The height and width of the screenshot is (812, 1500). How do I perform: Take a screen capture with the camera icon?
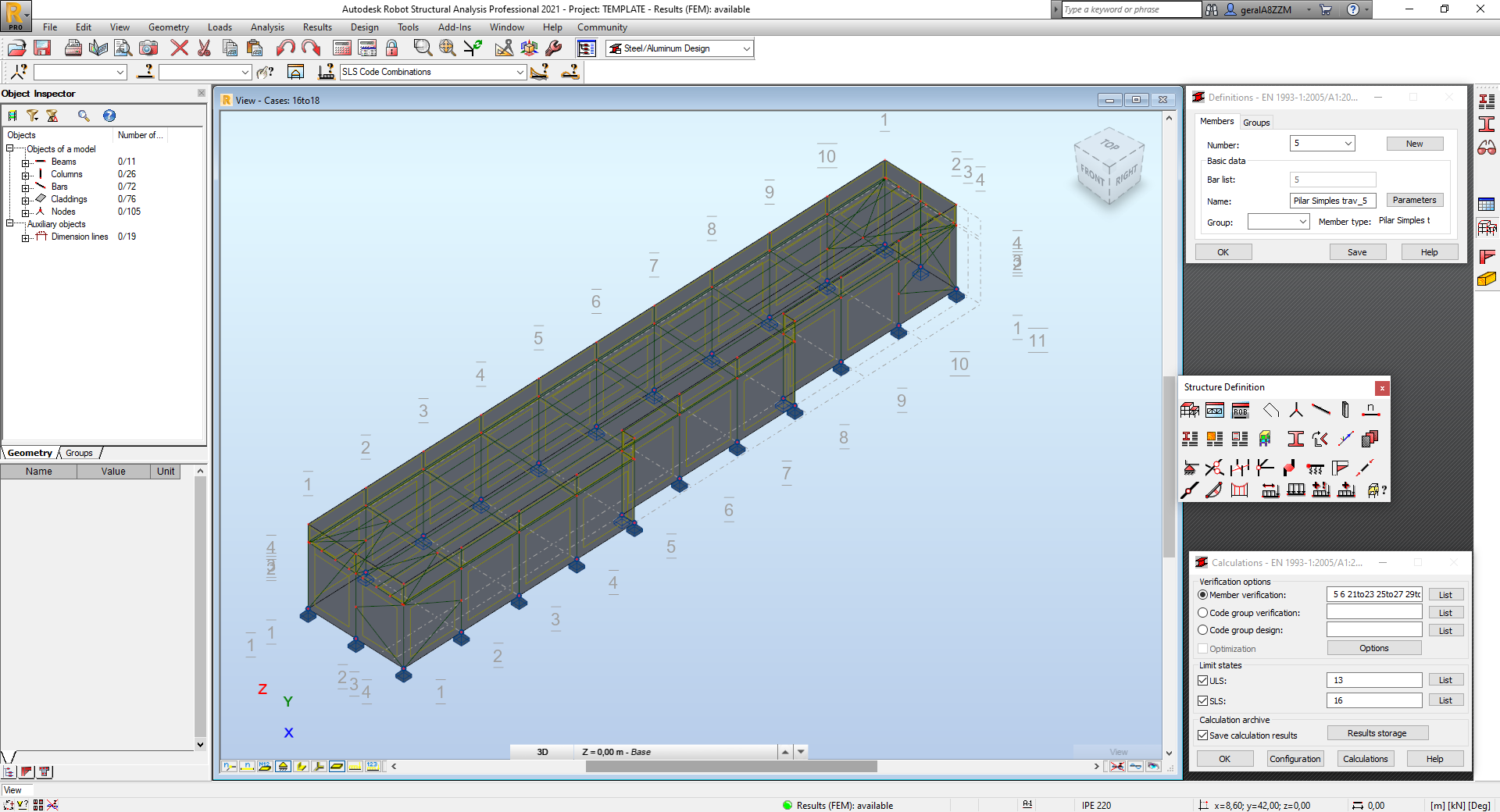(x=148, y=48)
